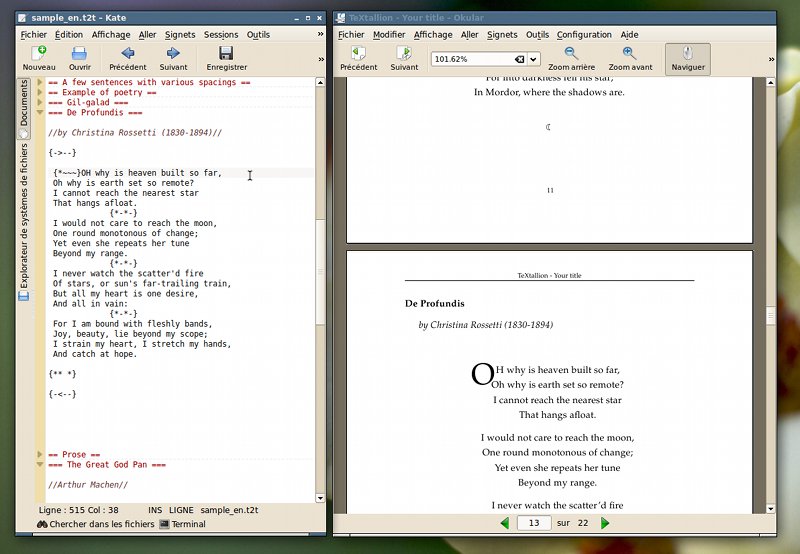Open Aller menu in Kate
The image size is (800, 554).
pos(147,35)
